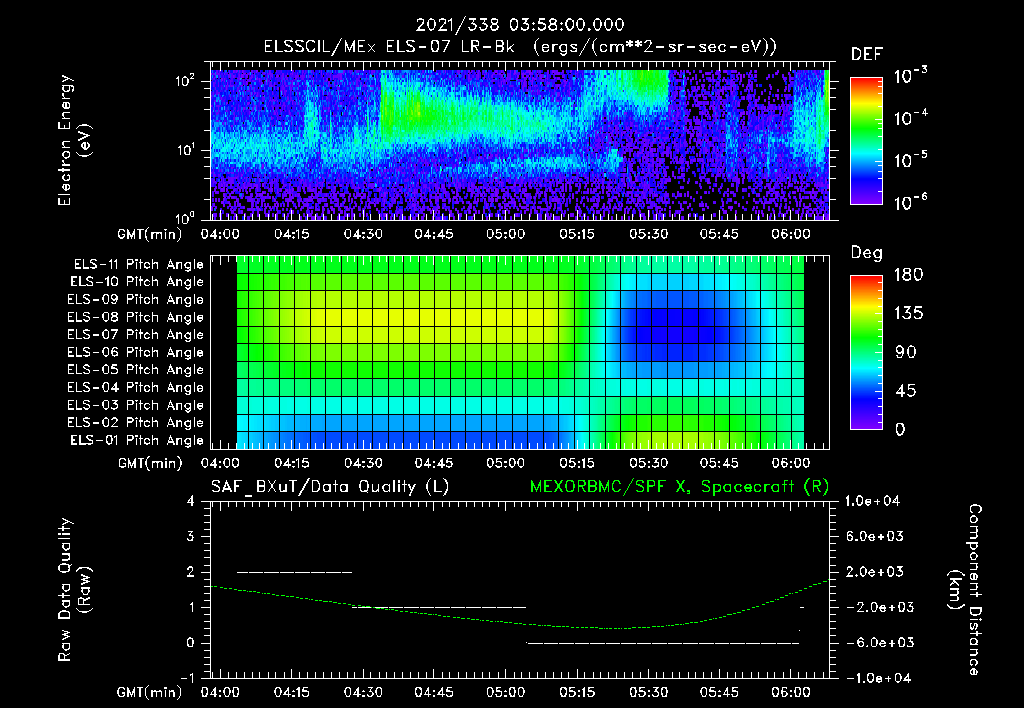
Task: Select the 'ELS-05 Pitch Angle' row label
Action: click(x=136, y=370)
